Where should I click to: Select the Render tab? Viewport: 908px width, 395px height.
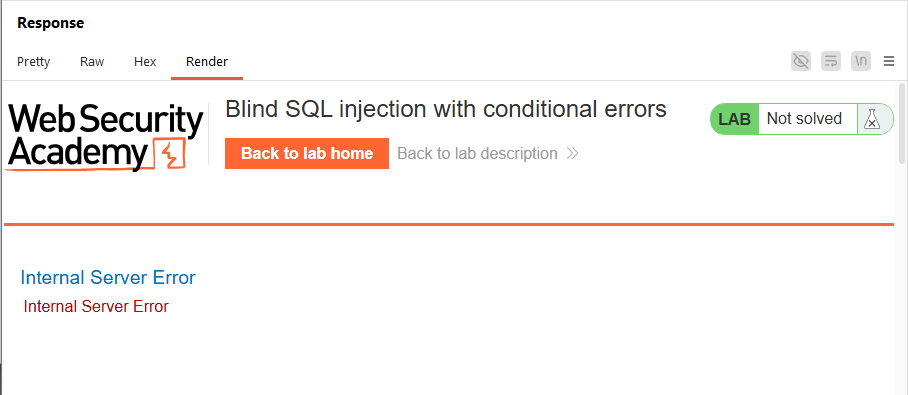coord(207,61)
